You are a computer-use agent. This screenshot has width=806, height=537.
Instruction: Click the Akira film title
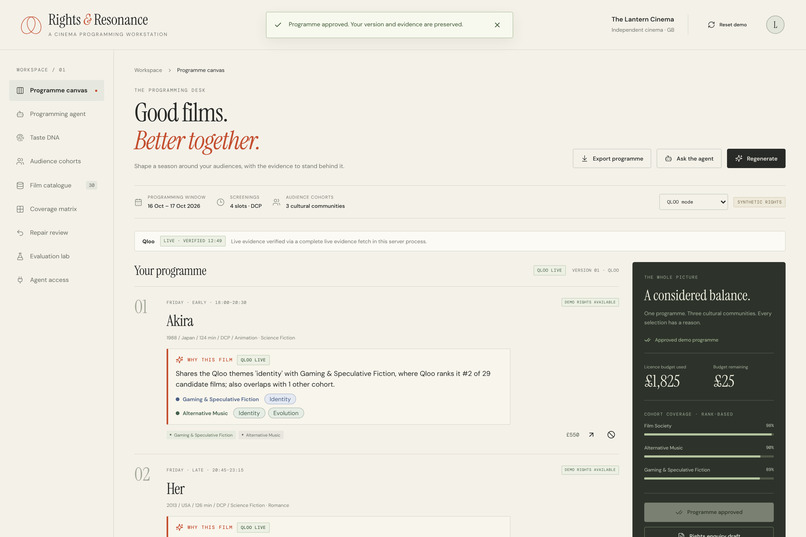180,321
